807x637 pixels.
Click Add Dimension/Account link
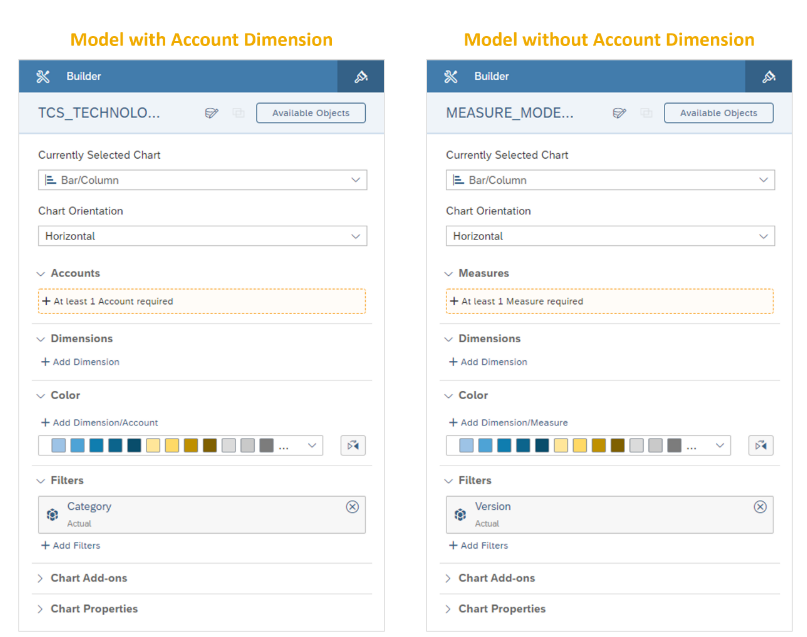[99, 422]
